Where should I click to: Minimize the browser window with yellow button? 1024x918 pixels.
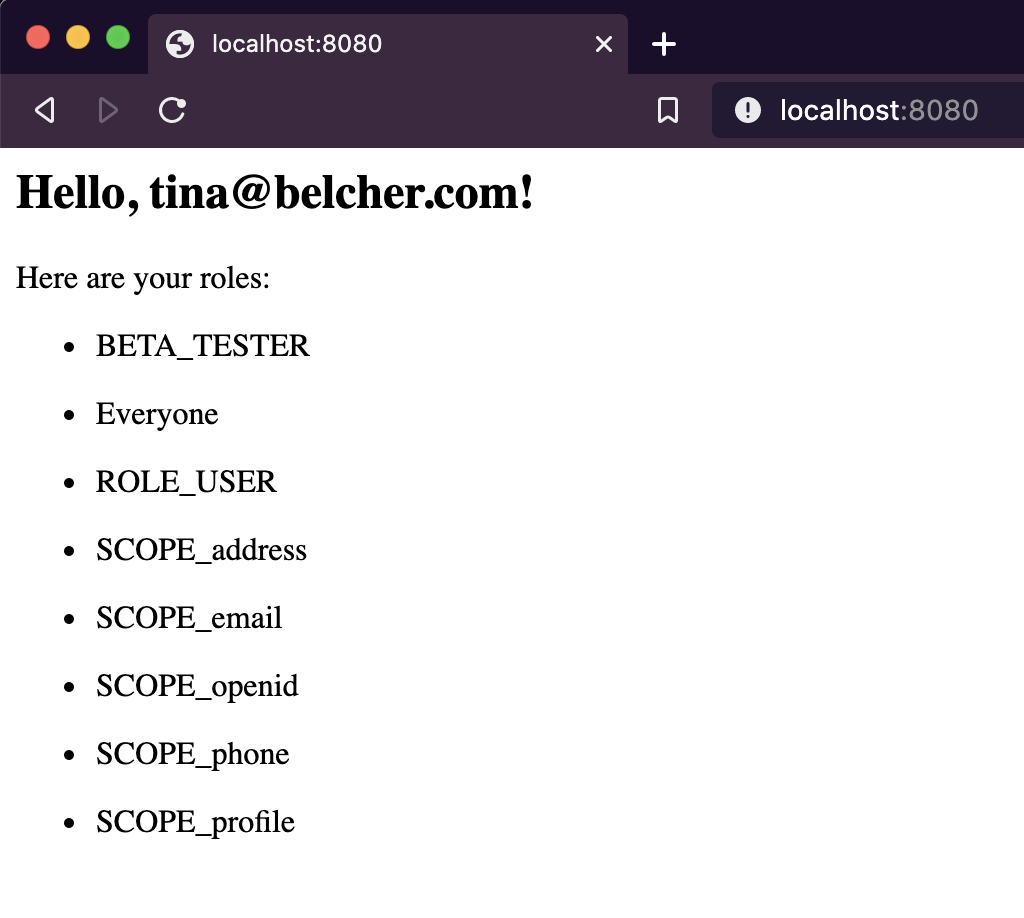[78, 38]
